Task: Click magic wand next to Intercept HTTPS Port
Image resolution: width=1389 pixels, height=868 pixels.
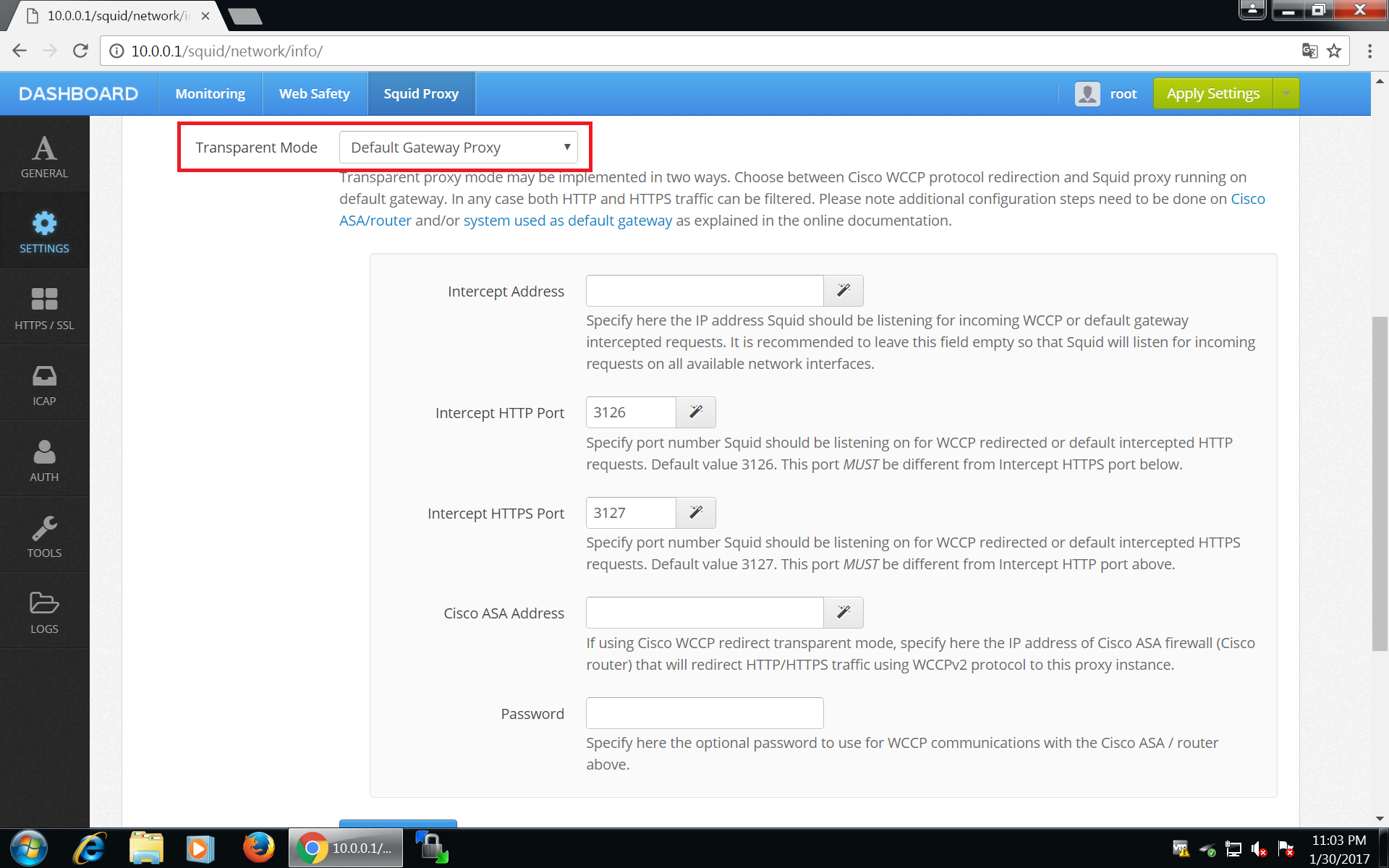Action: (x=695, y=513)
